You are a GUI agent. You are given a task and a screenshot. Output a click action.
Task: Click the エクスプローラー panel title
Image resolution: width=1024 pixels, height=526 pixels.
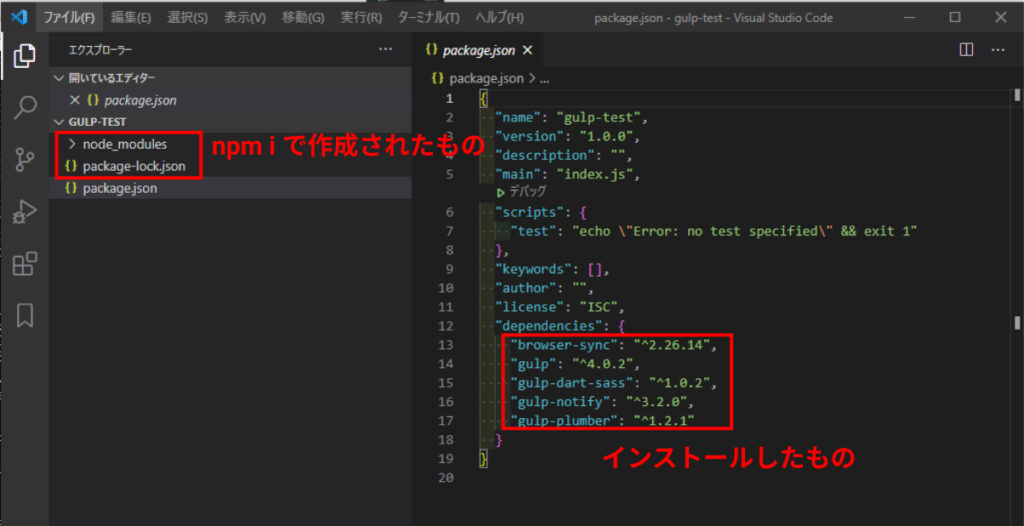tap(100, 50)
